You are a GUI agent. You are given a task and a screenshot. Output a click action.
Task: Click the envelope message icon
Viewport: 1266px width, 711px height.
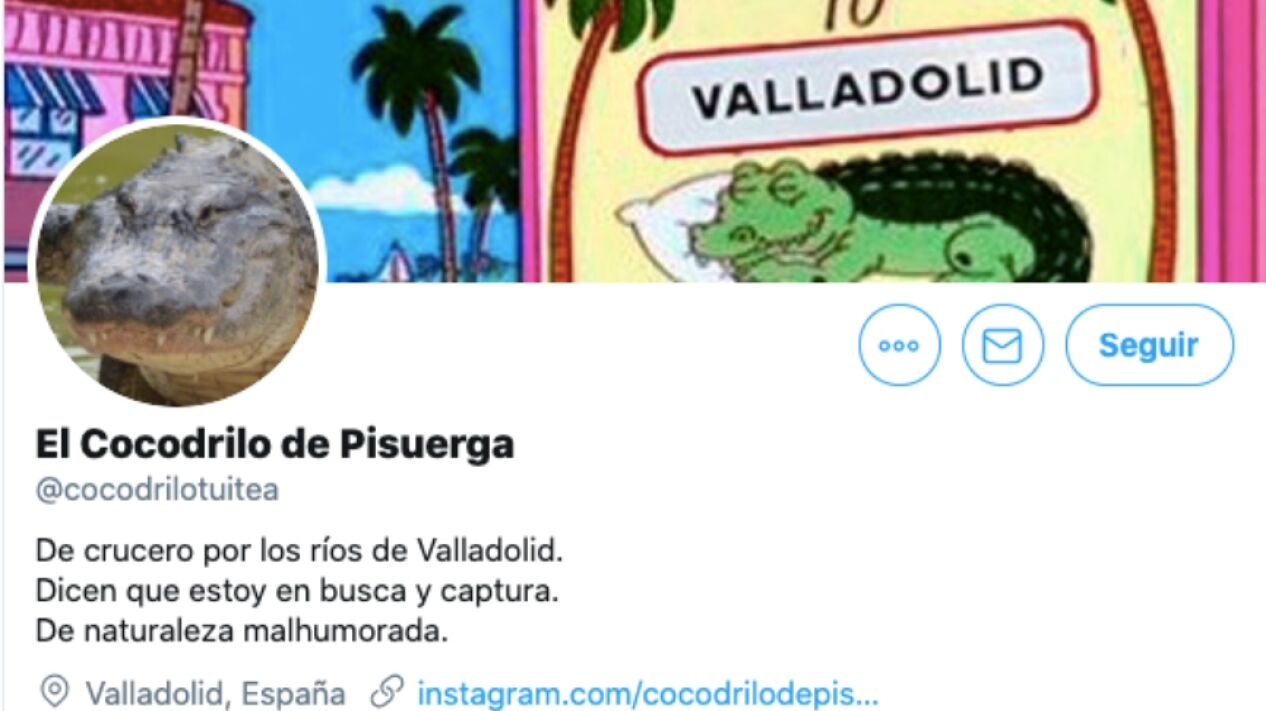pos(1002,346)
